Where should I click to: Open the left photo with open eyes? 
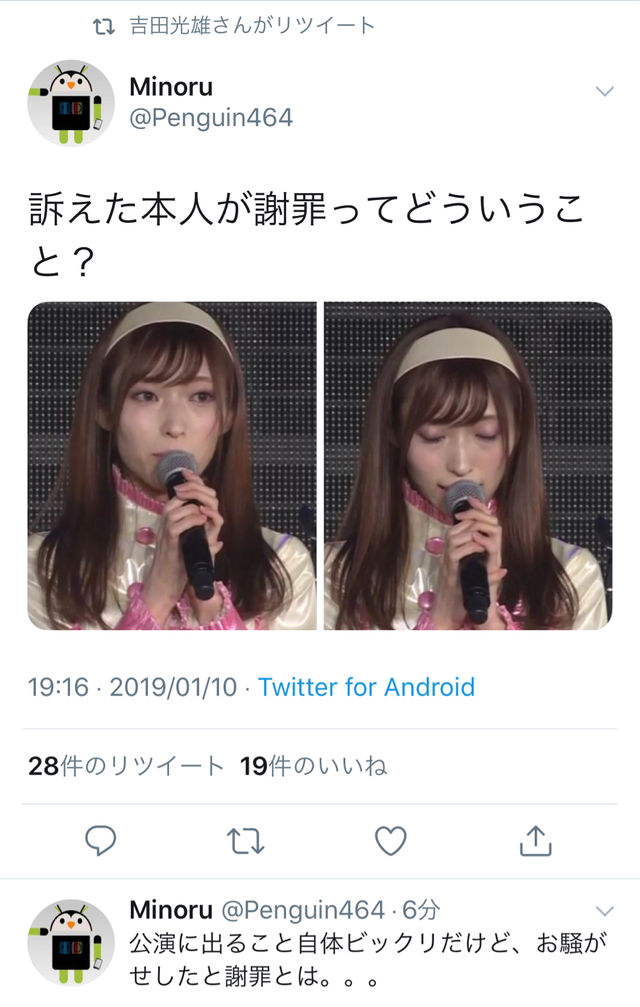(172, 466)
